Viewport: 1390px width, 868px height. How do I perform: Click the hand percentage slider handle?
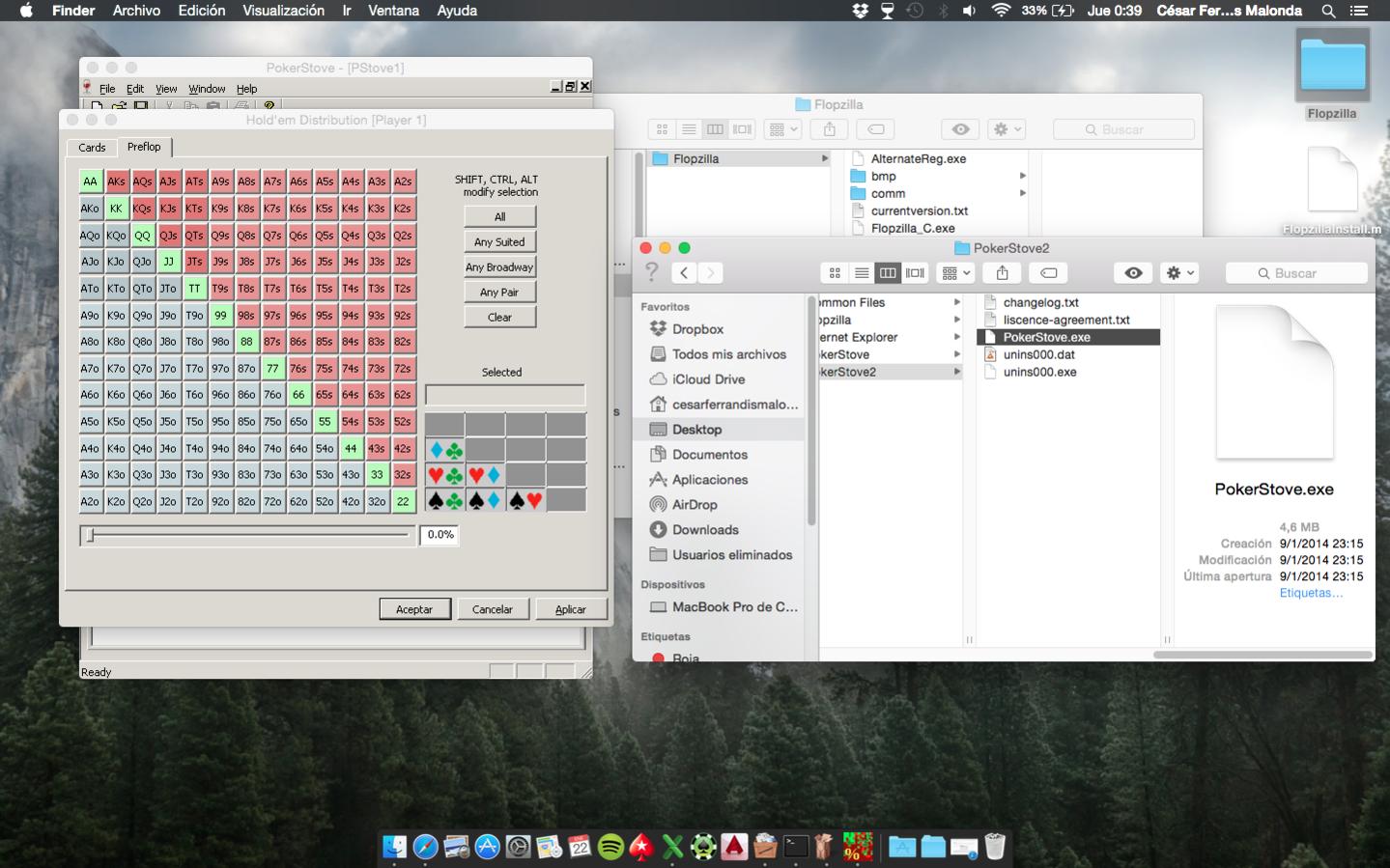90,535
